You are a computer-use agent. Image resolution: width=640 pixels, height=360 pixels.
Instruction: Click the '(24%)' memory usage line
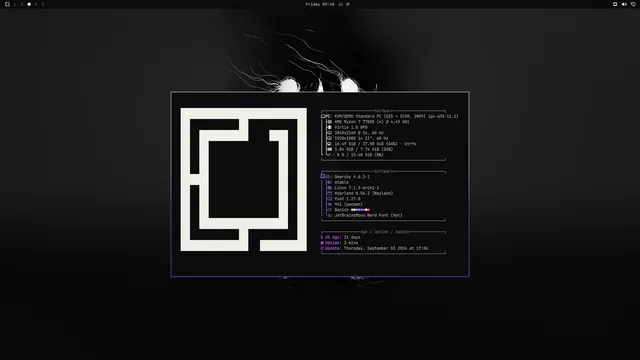[364, 149]
